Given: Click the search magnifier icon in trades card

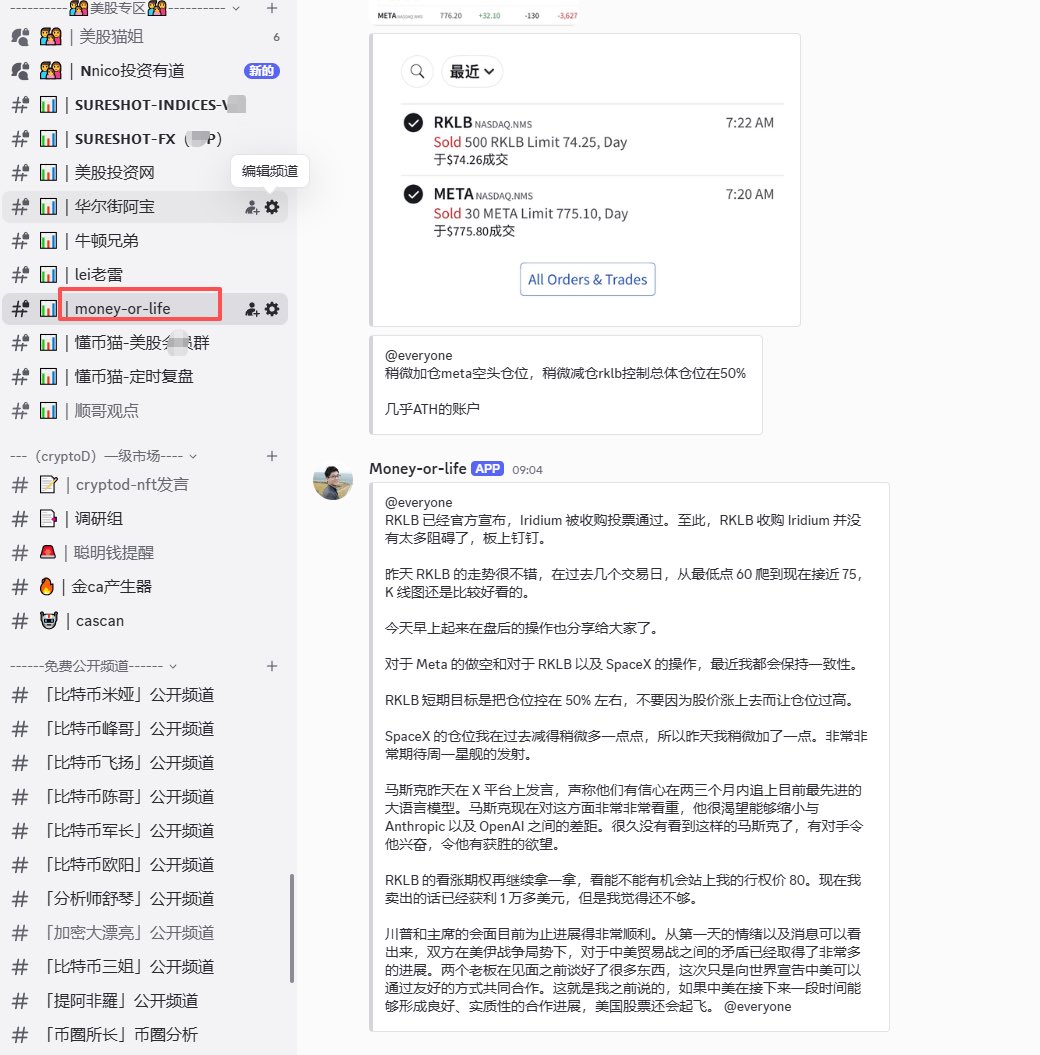Looking at the screenshot, I should click(x=417, y=71).
